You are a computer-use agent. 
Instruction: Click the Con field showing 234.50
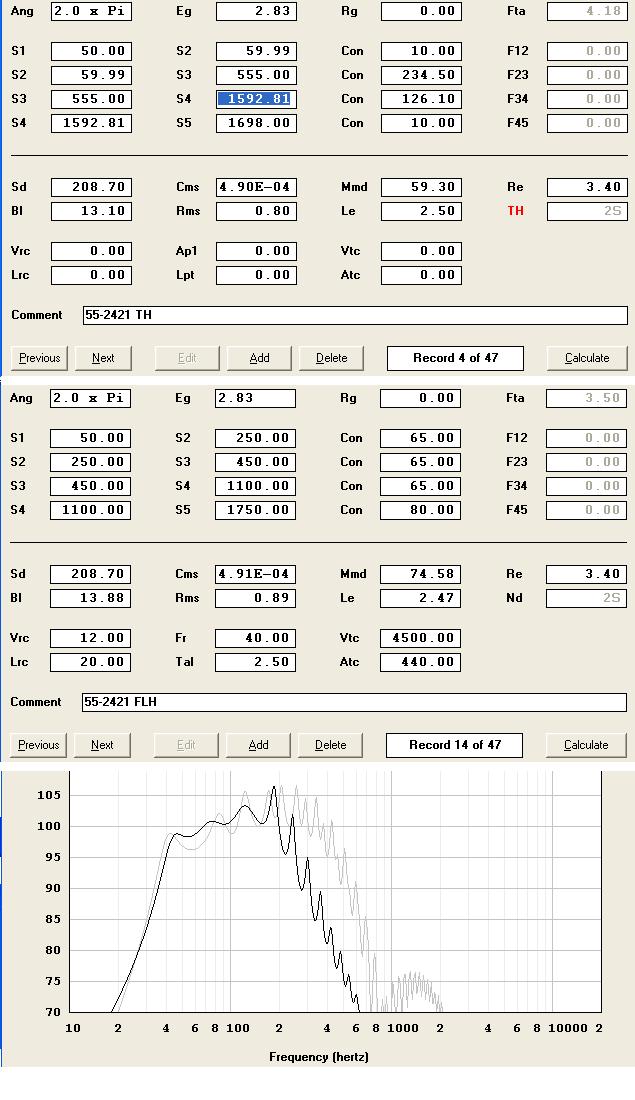422,75
